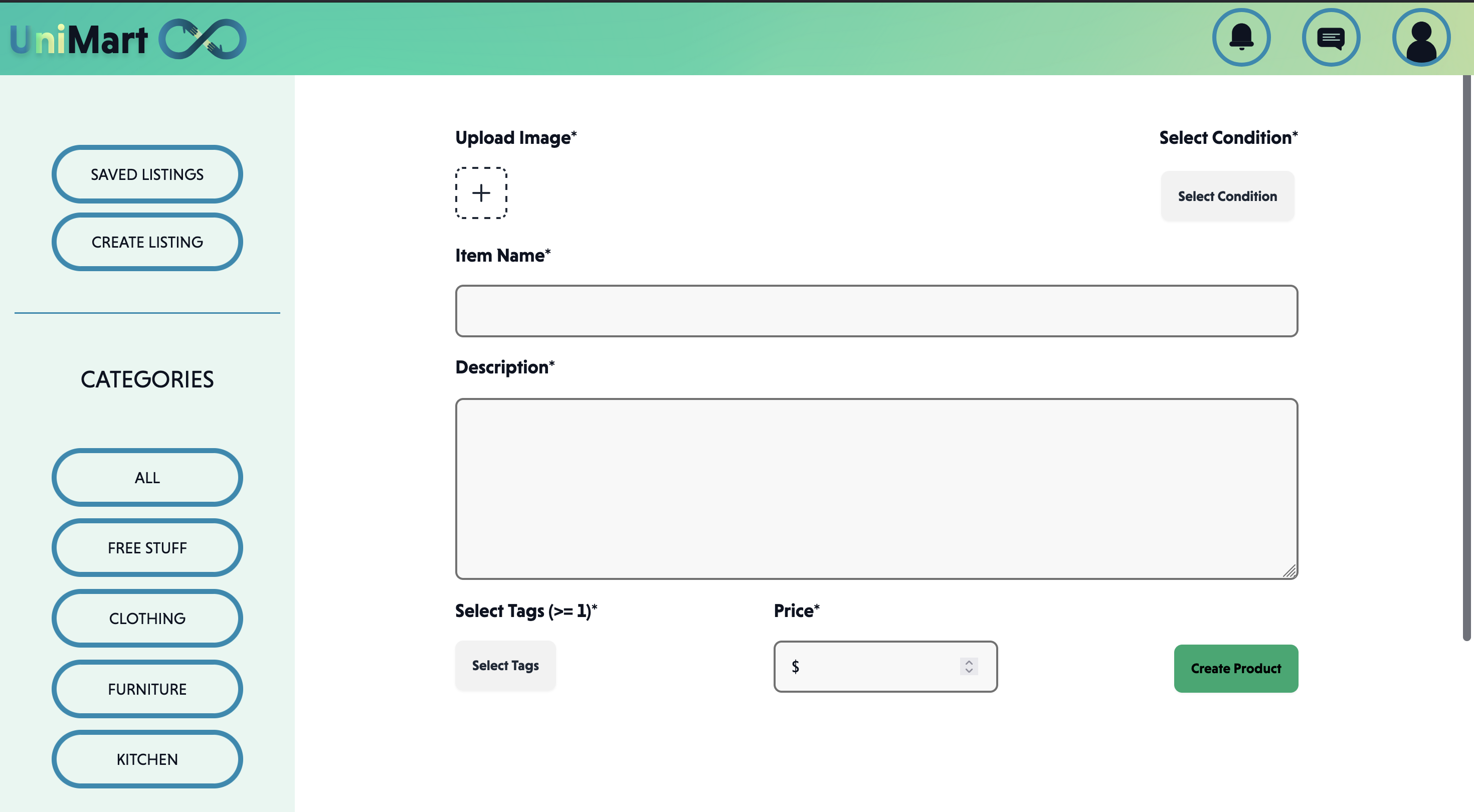Viewport: 1474px width, 812px height.
Task: Open Create Listing in the sidebar
Action: pos(147,242)
